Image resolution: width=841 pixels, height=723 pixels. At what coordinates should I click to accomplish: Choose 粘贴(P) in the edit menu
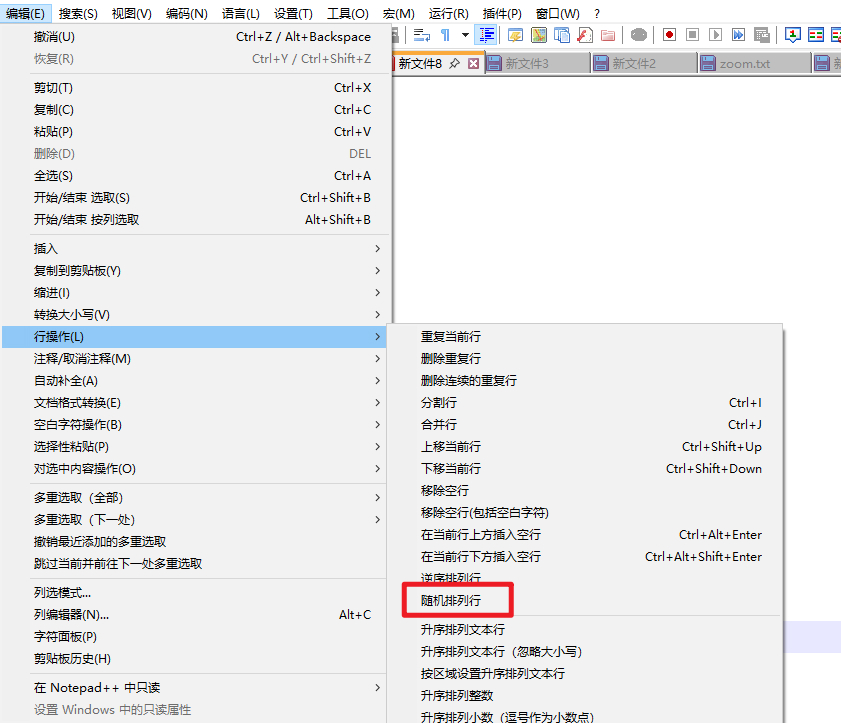click(195, 132)
